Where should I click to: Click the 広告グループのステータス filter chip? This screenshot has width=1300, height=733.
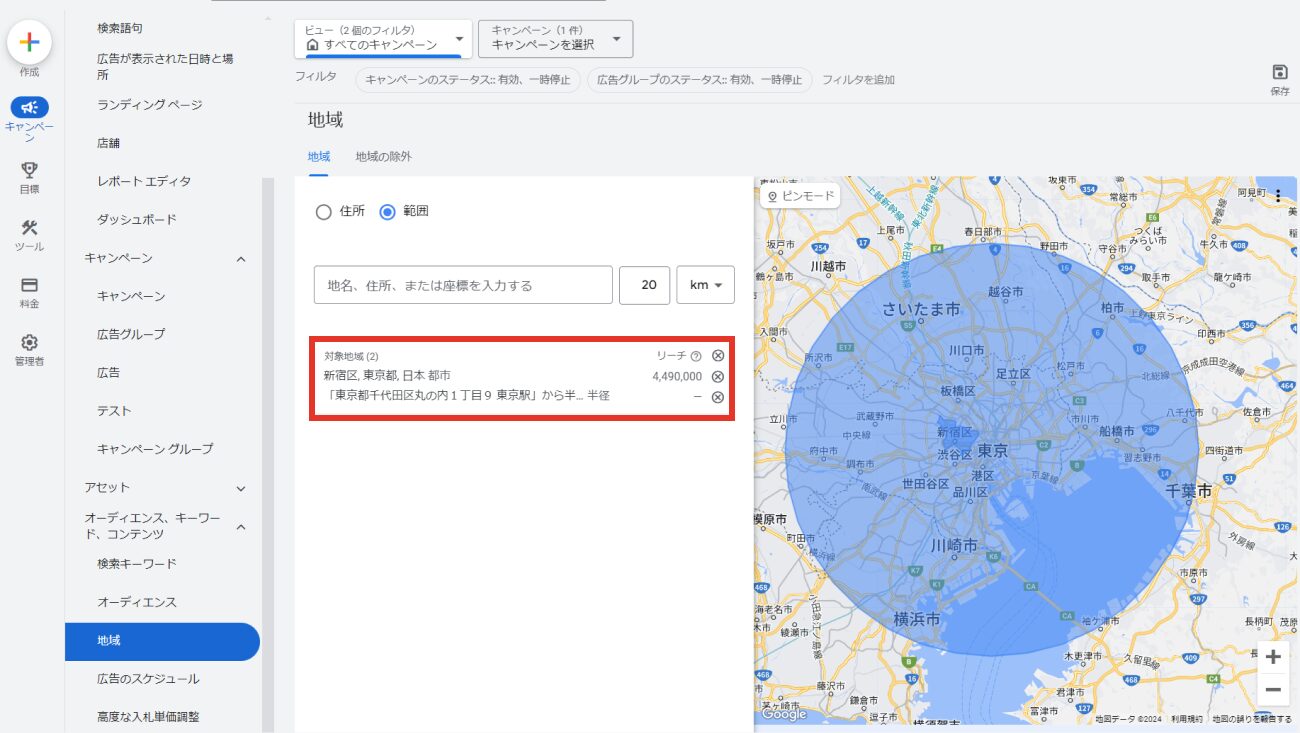point(700,80)
